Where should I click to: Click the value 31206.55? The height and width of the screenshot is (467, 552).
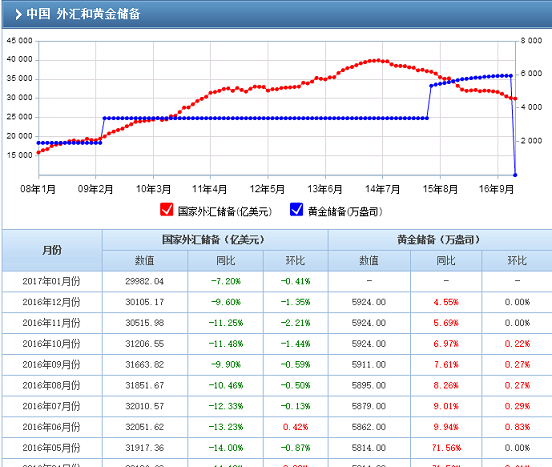(x=145, y=343)
